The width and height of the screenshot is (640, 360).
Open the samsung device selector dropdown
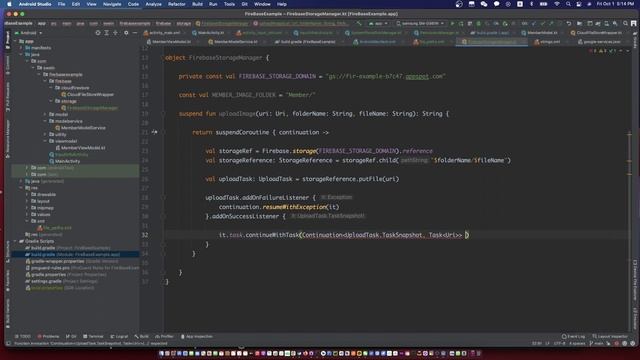(x=420, y=24)
